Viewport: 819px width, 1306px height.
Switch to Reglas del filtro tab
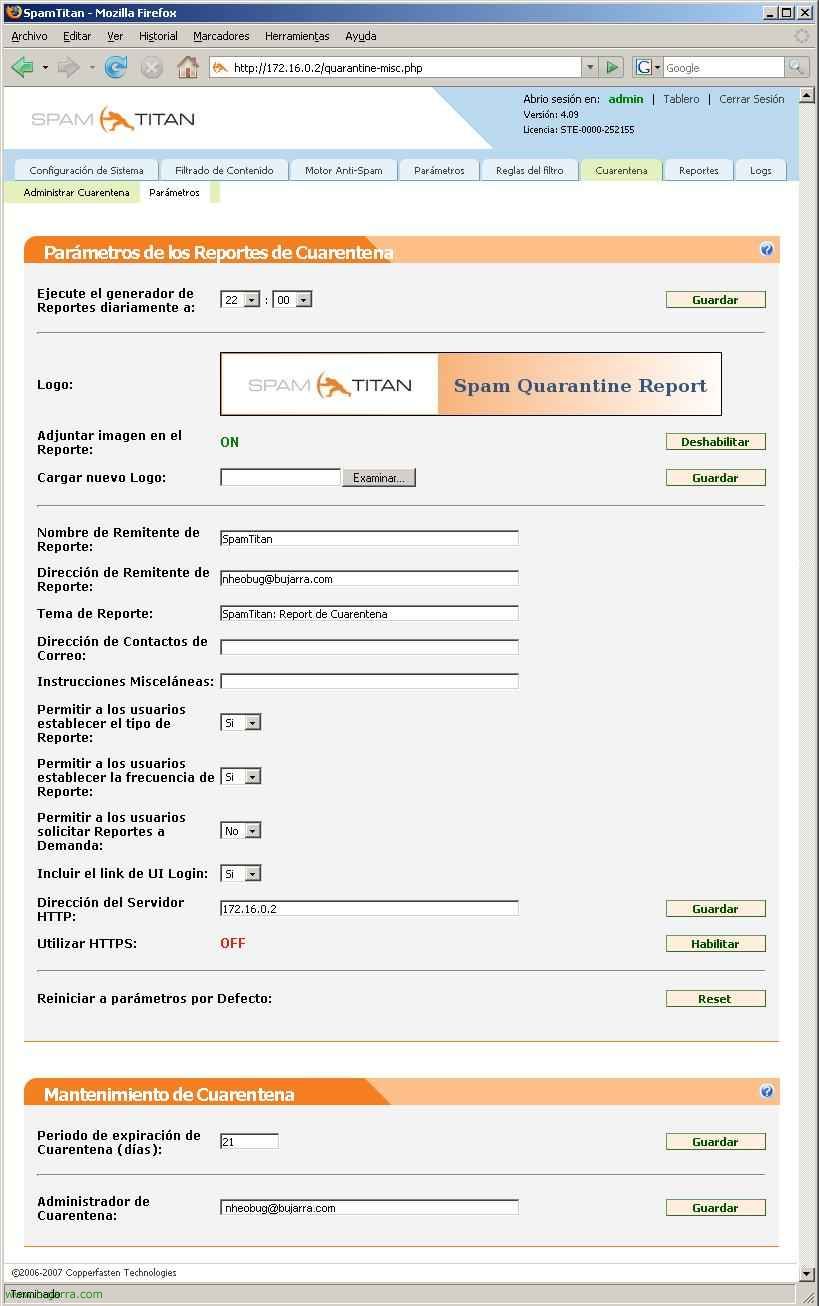529,170
